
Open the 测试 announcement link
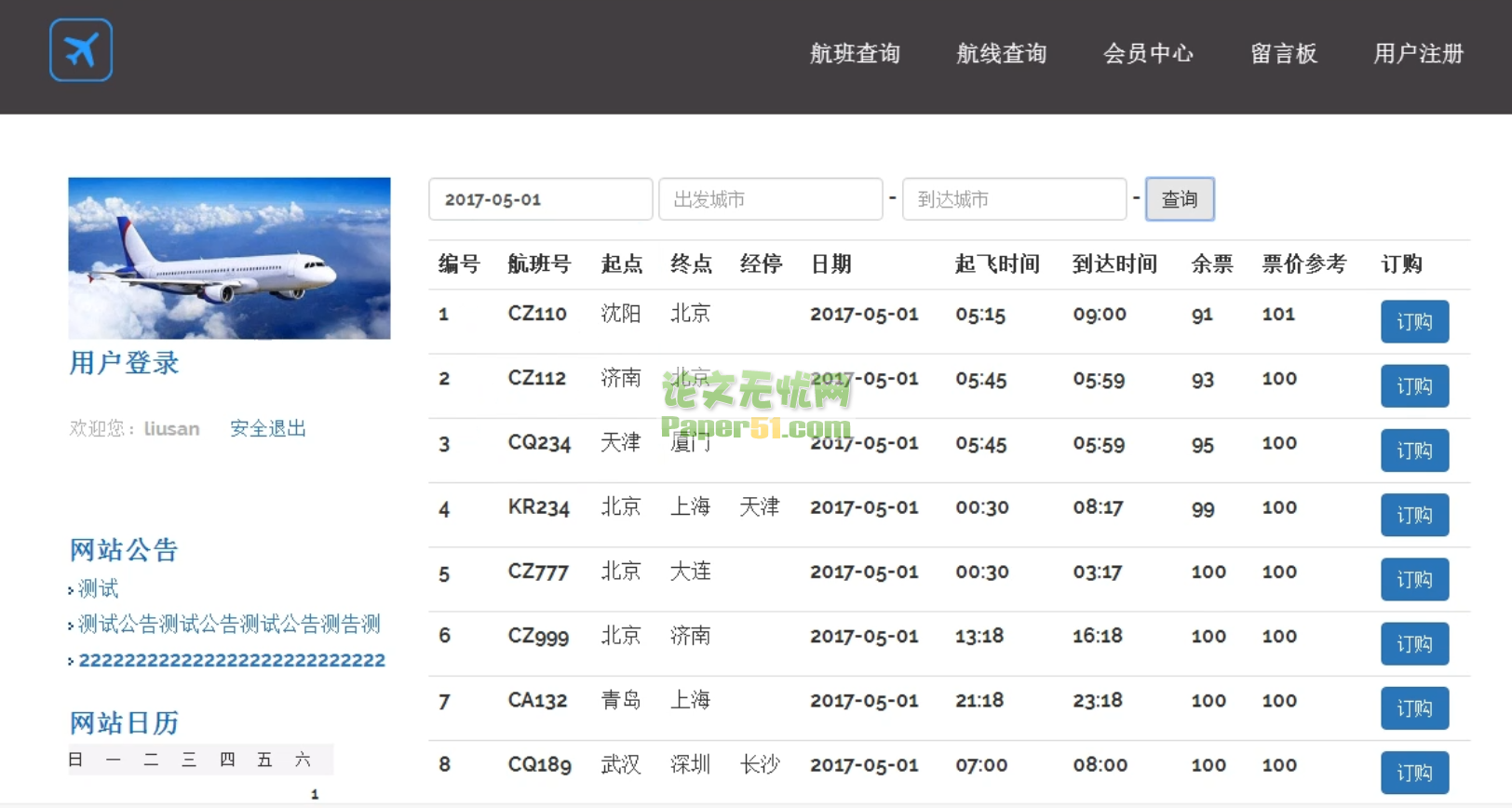pyautogui.click(x=98, y=588)
